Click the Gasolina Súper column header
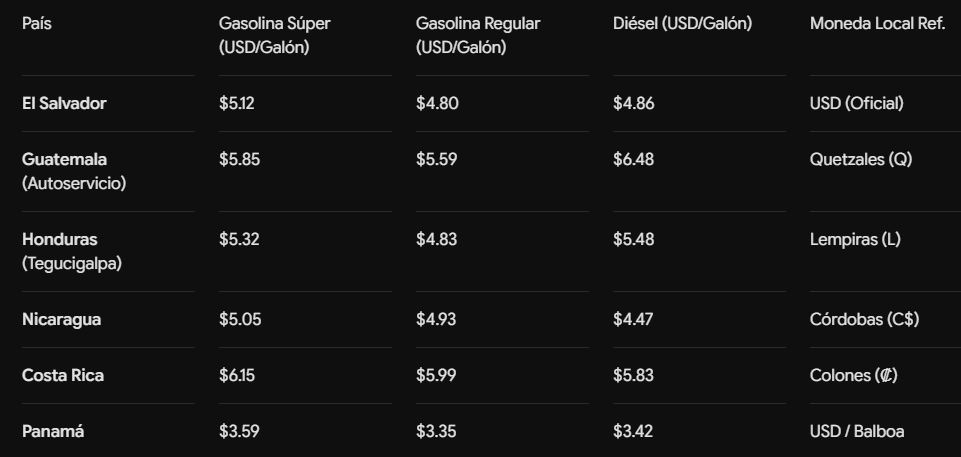961x457 pixels. (275, 36)
